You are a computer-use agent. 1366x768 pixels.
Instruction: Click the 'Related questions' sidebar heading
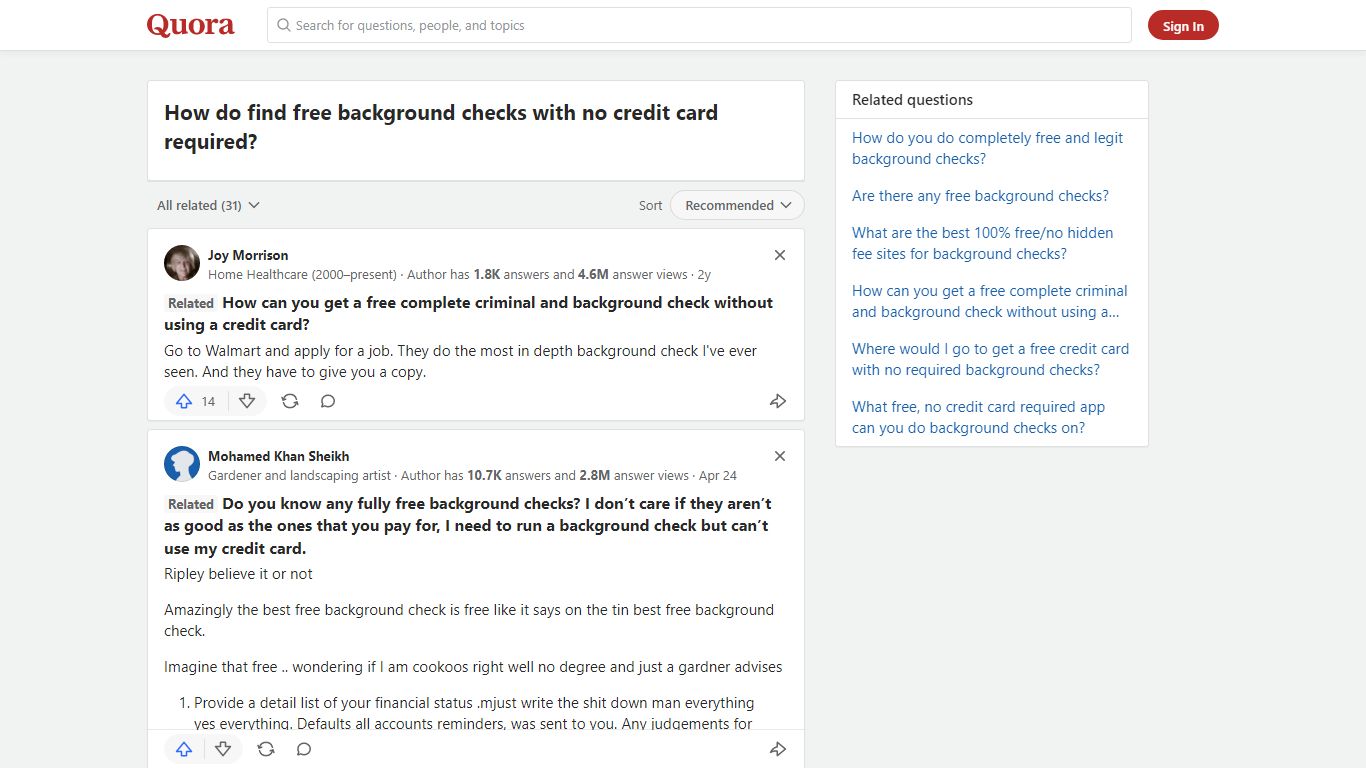tap(912, 100)
